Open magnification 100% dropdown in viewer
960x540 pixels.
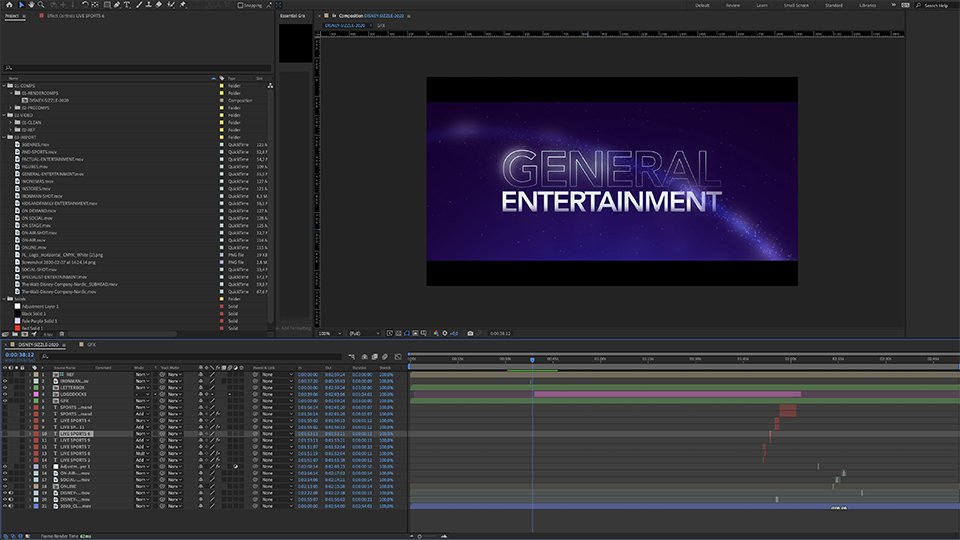tap(331, 333)
